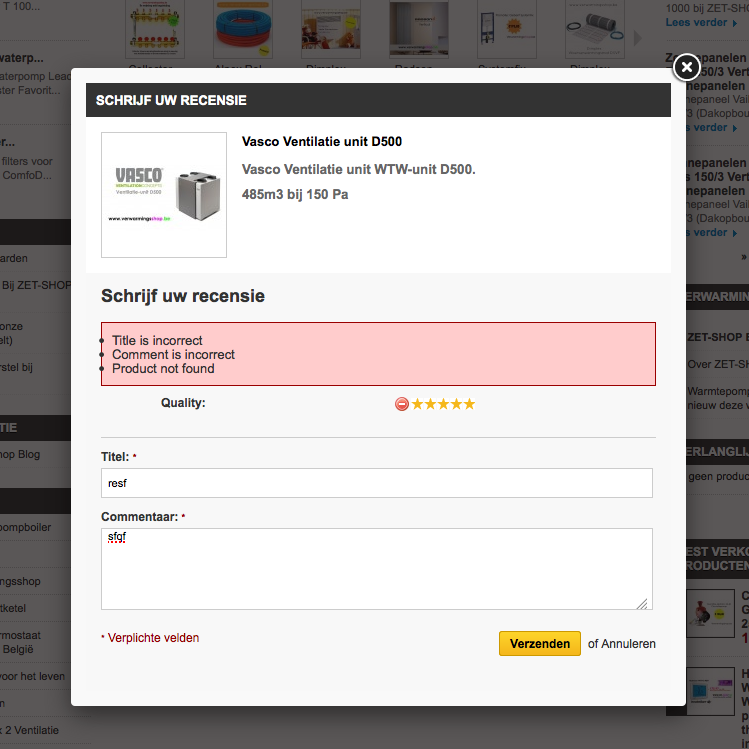Set quality rating to four stars
The image size is (749, 749).
[x=456, y=404]
